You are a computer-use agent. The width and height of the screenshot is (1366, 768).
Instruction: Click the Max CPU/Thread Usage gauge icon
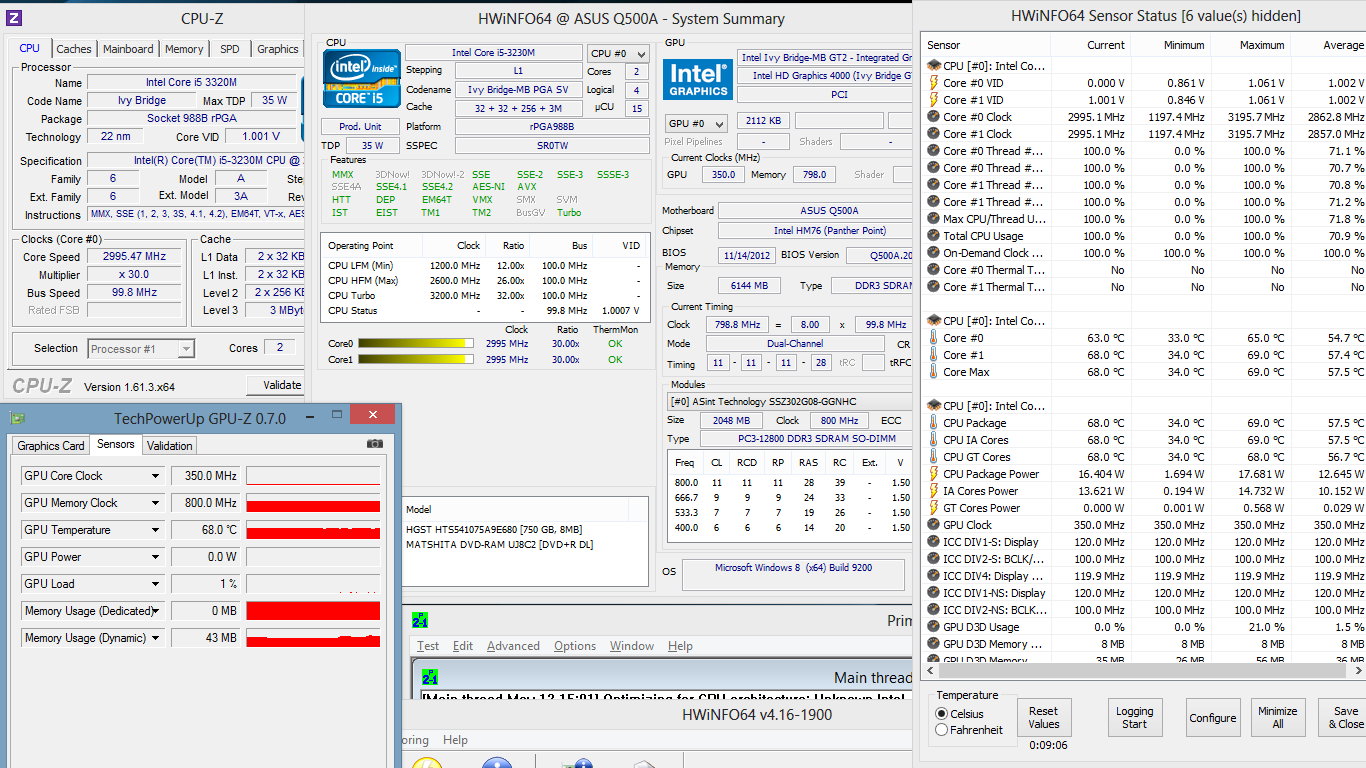pos(934,219)
